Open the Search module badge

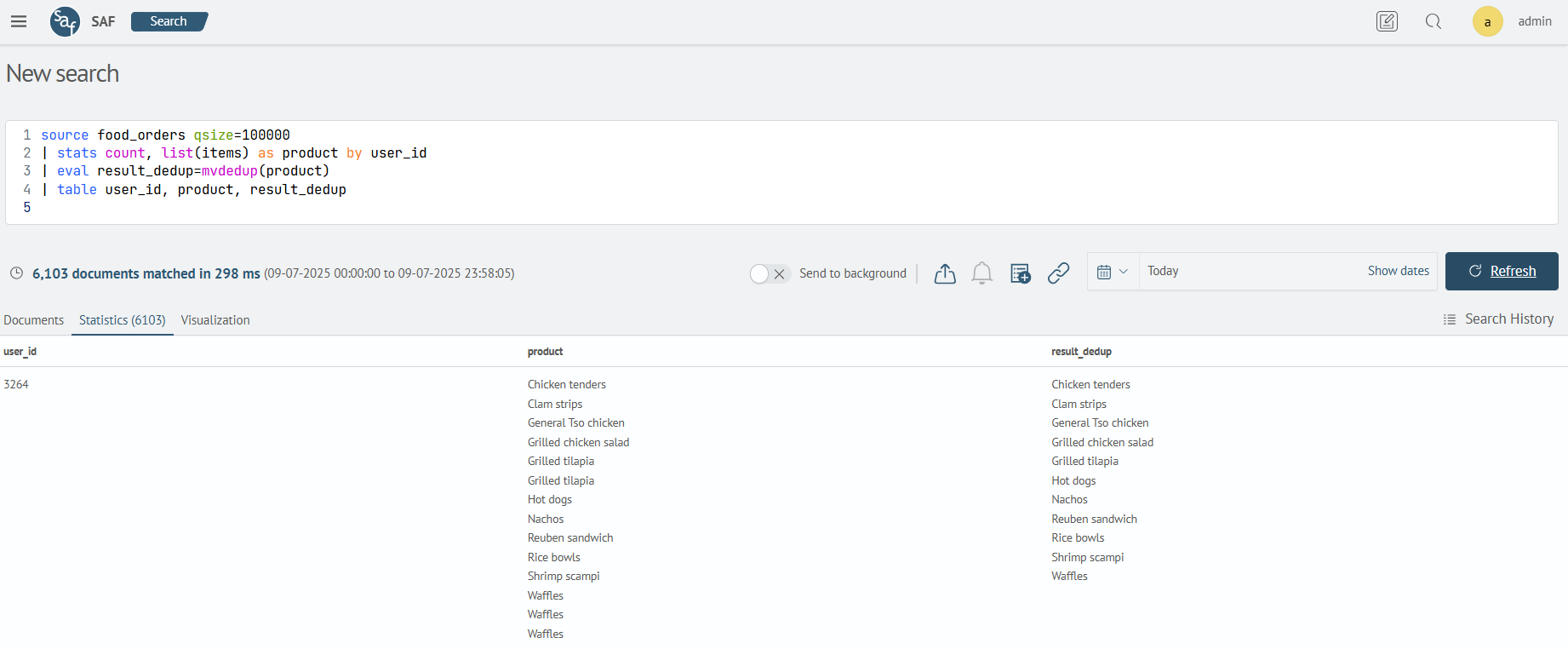coord(169,21)
